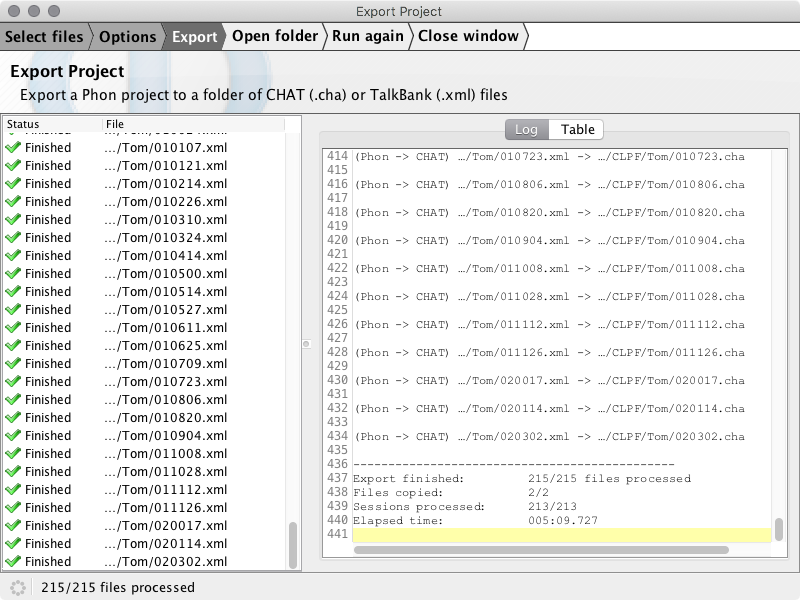Select the Tom/010723.xml row
The width and height of the screenshot is (800, 600).
click(x=144, y=382)
